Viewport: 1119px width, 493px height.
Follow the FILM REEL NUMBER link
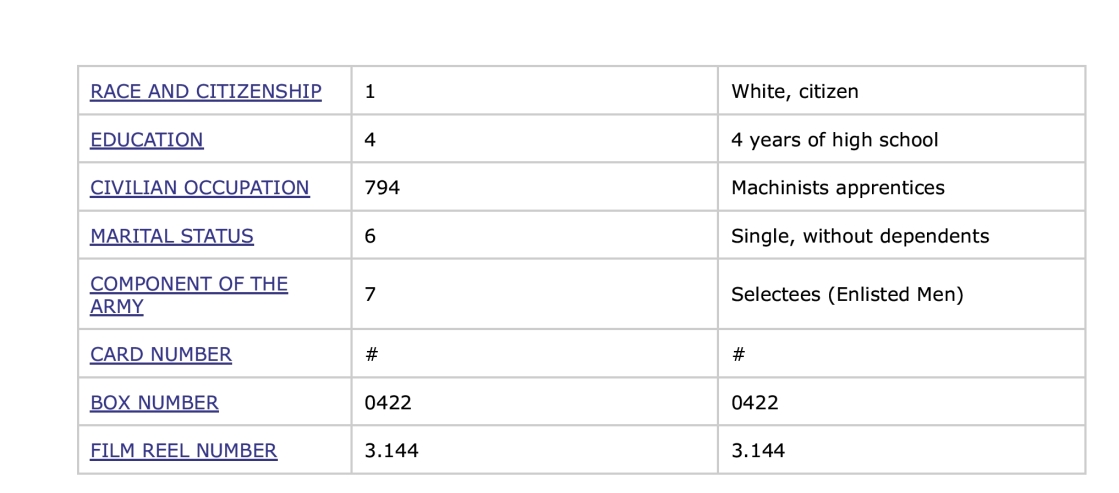[183, 451]
